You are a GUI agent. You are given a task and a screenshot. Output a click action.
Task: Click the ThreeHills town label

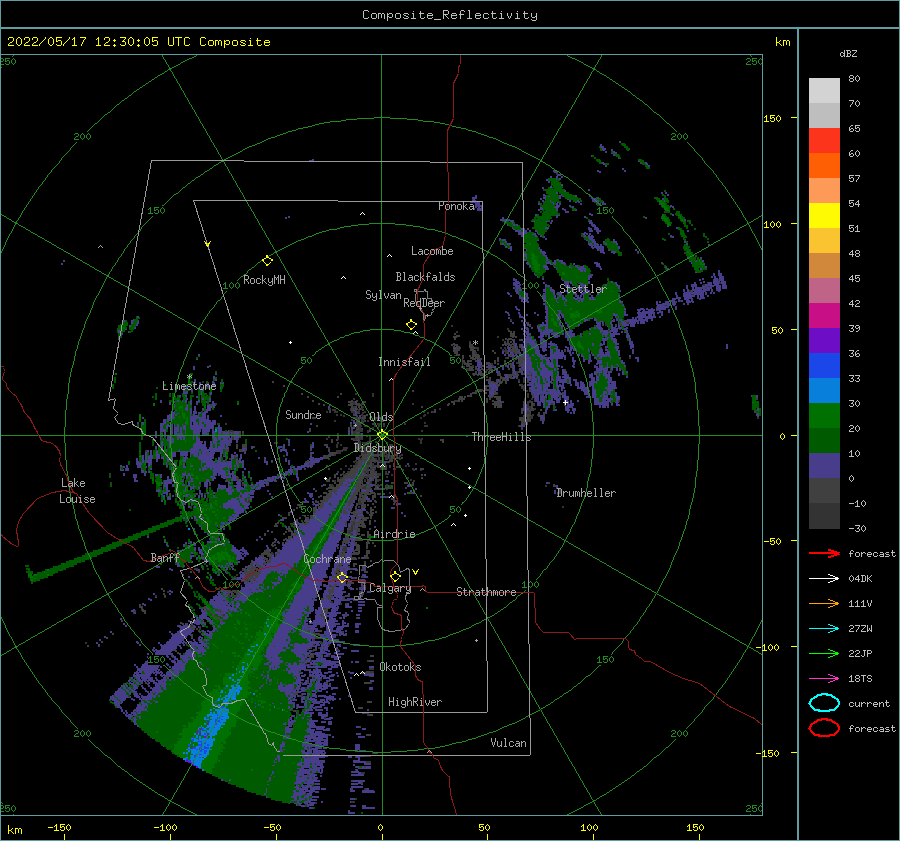(501, 437)
